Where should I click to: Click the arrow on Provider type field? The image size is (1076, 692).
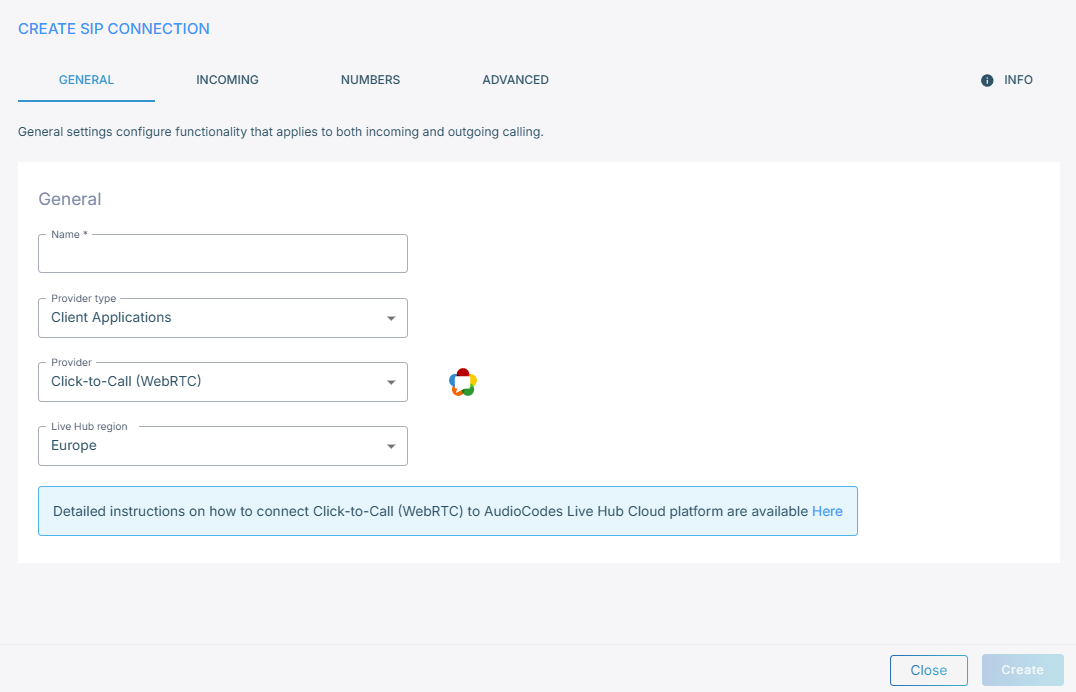[x=391, y=319]
